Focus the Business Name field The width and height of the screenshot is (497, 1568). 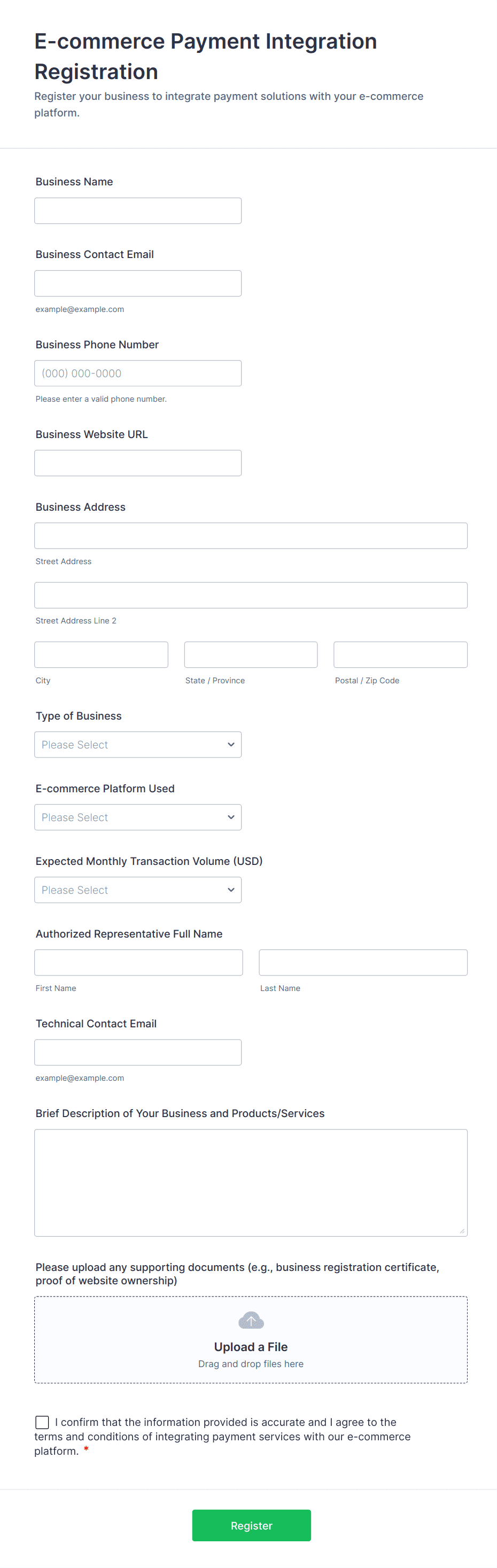(x=138, y=210)
